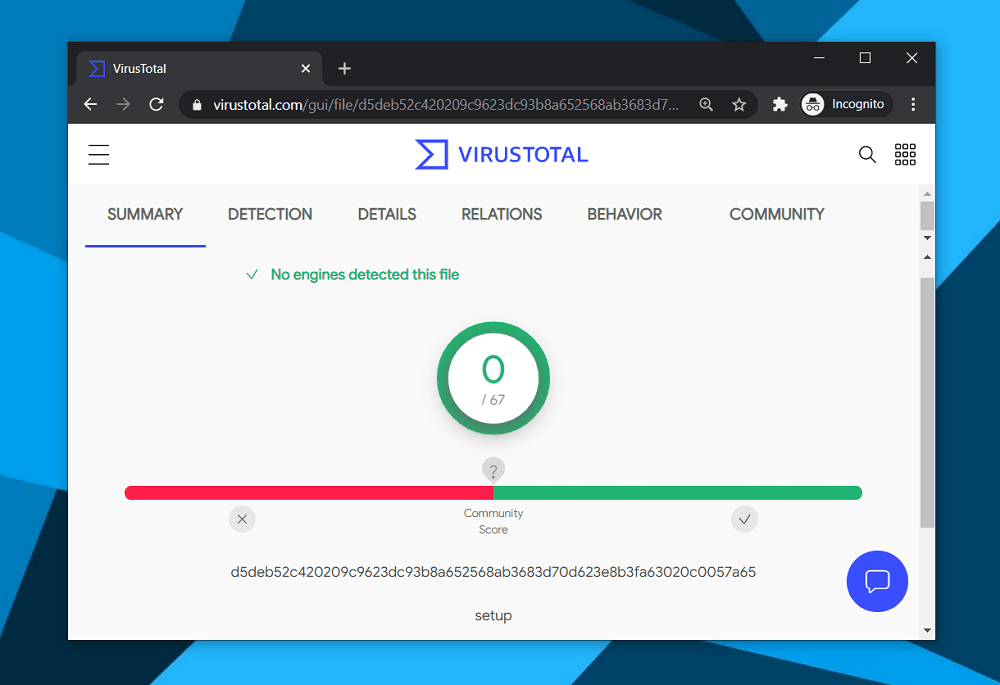
Task: Click the zoom magnifier in address bar
Action: (706, 104)
